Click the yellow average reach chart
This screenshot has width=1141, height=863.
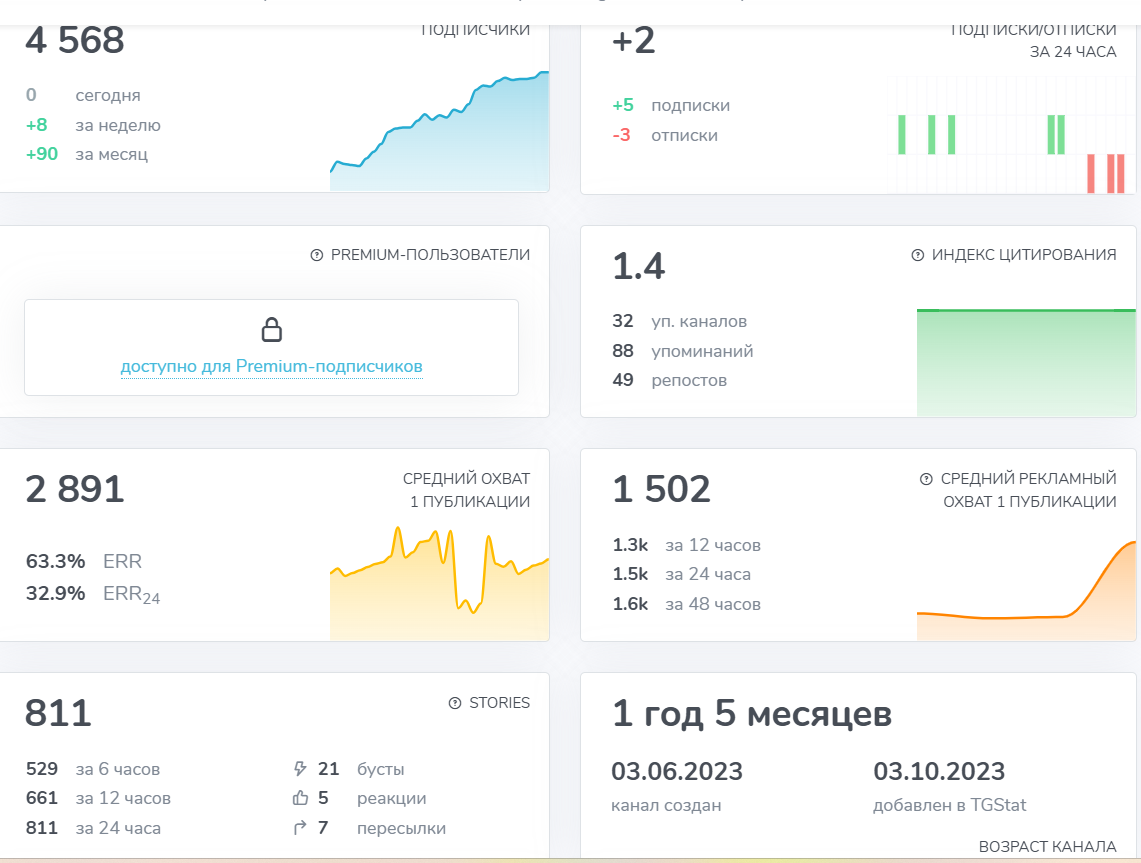pyautogui.click(x=440, y=585)
